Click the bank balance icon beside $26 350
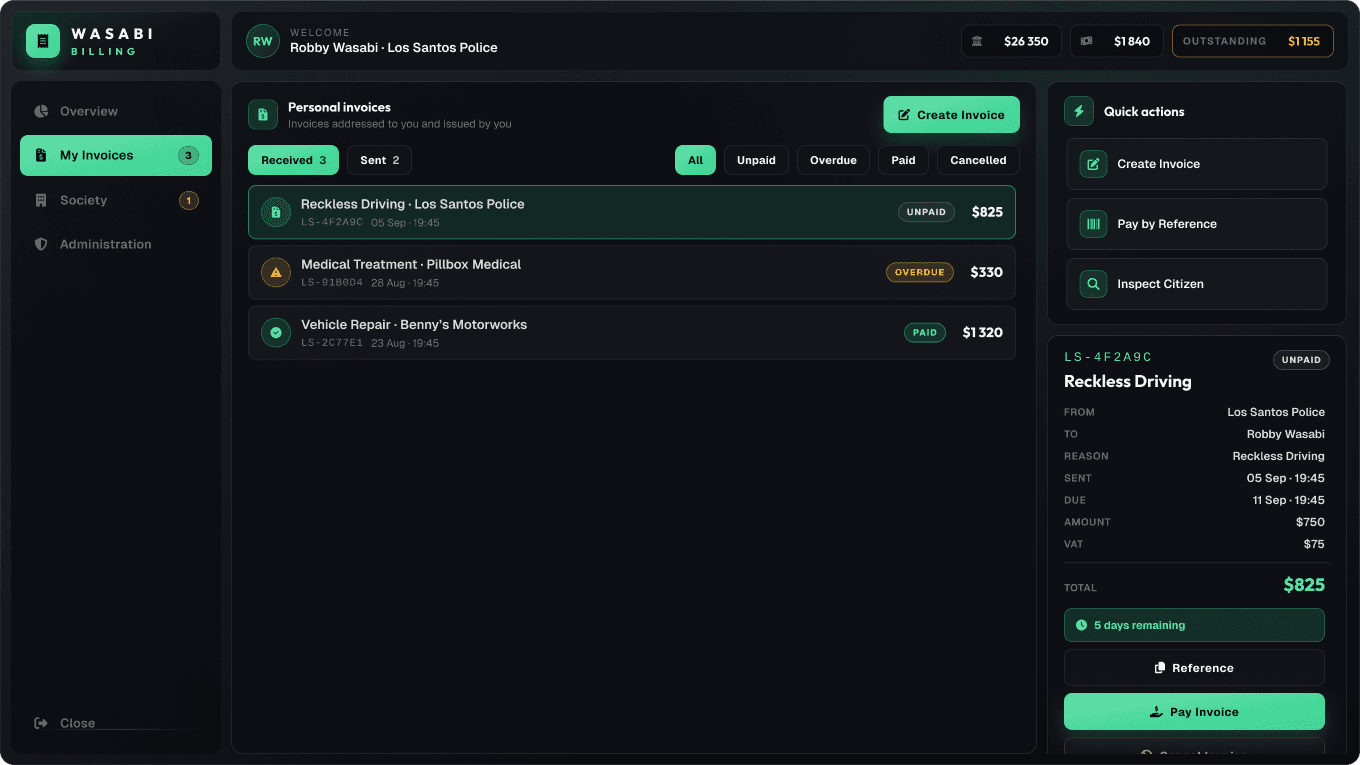This screenshot has width=1360, height=765. point(977,41)
